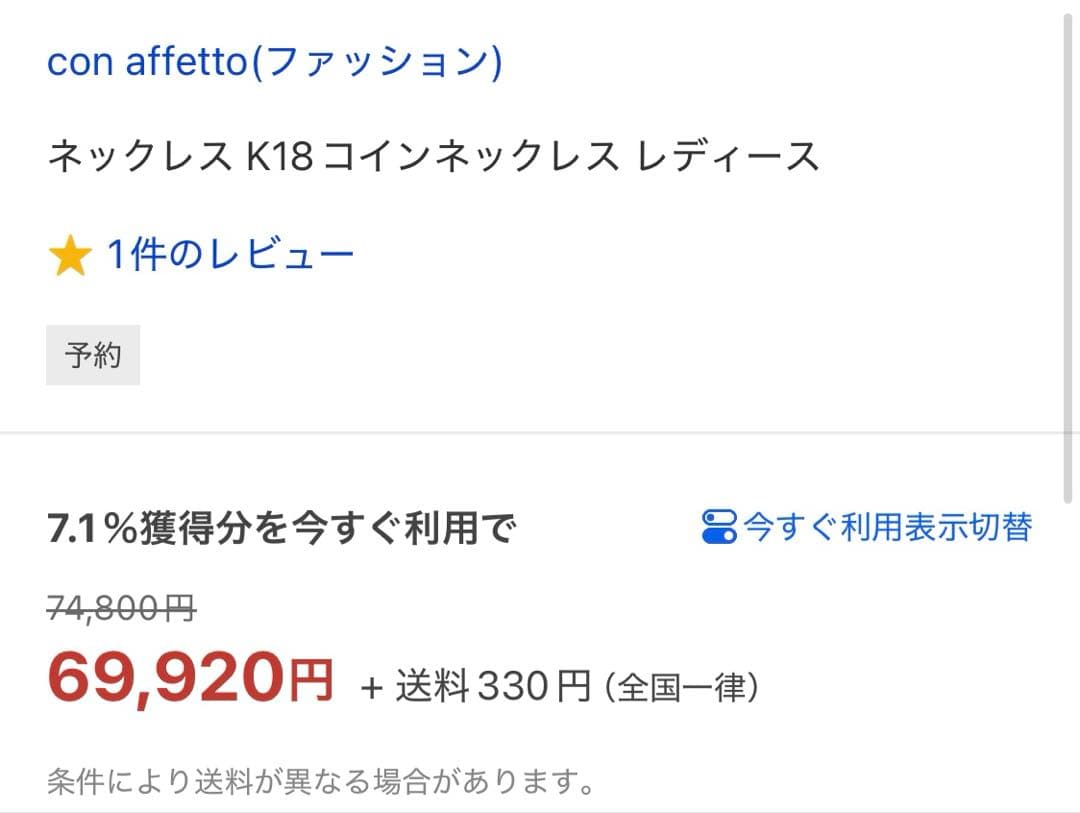
Task: Click the 今すぐ利用表示切替 text link
Action: [888, 526]
